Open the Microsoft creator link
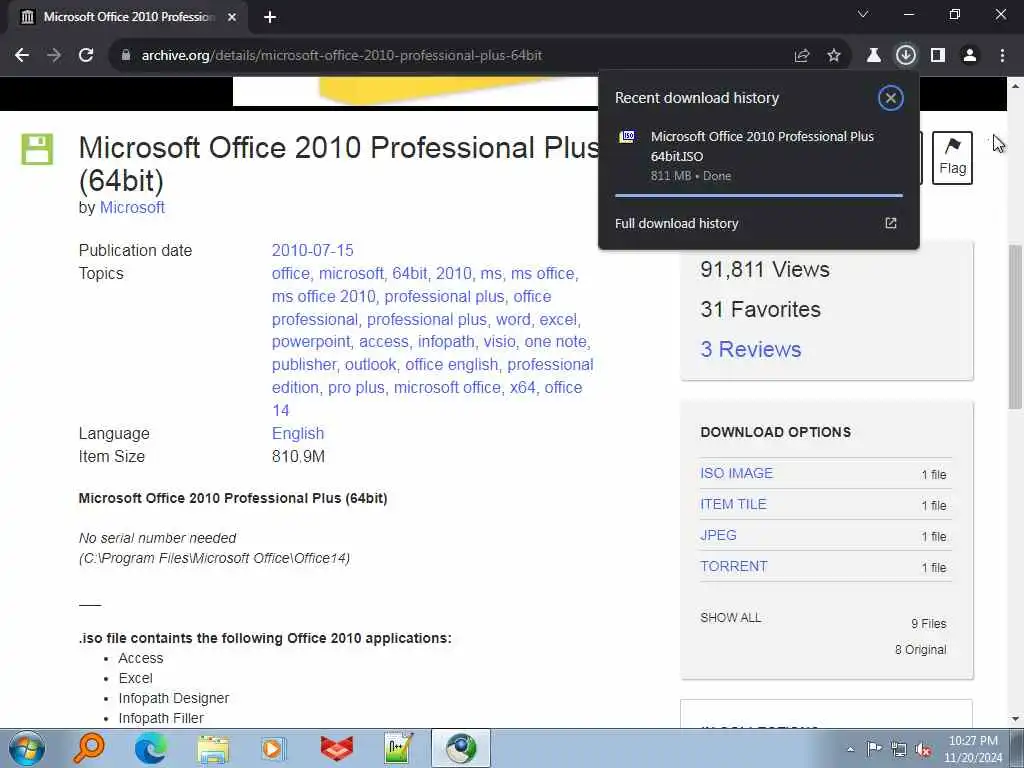 132,207
